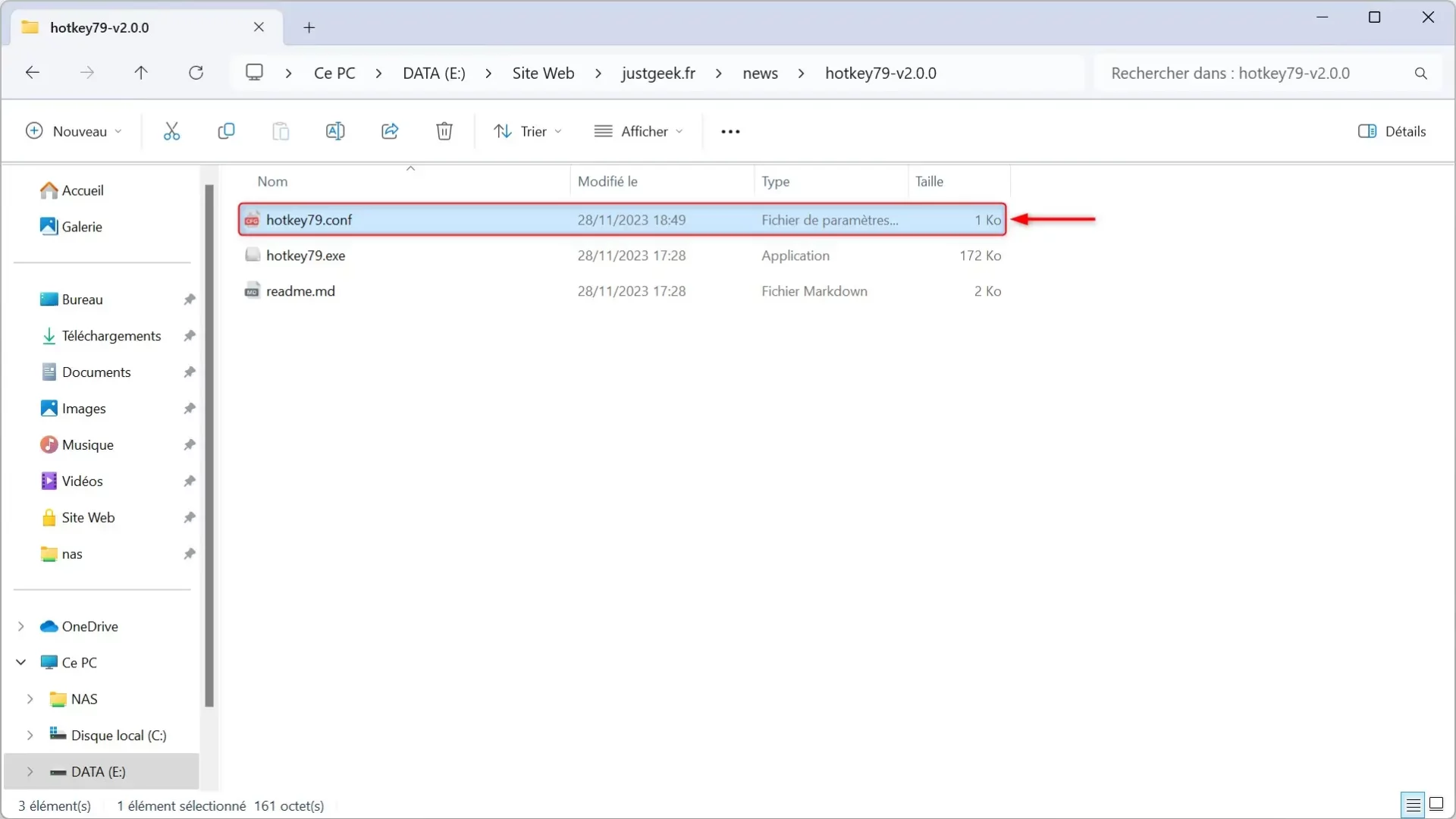
Task: Click the Cut scissors icon
Action: tap(171, 131)
